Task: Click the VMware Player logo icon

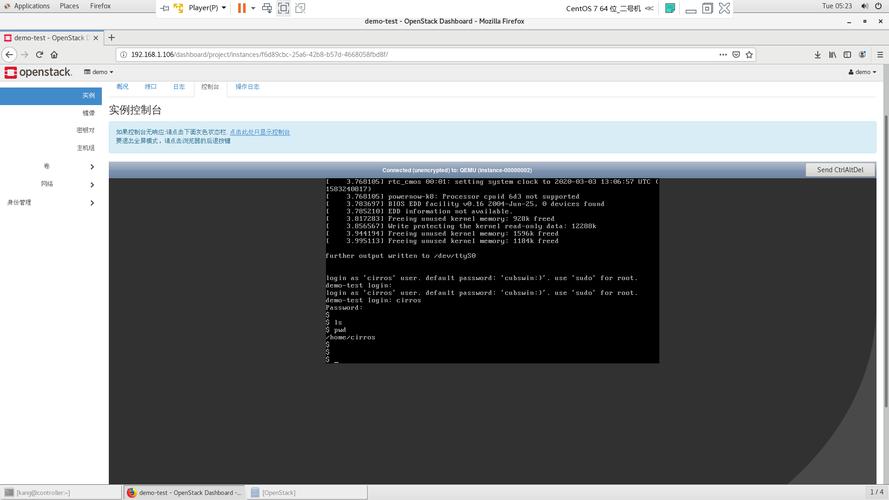Action: click(179, 8)
